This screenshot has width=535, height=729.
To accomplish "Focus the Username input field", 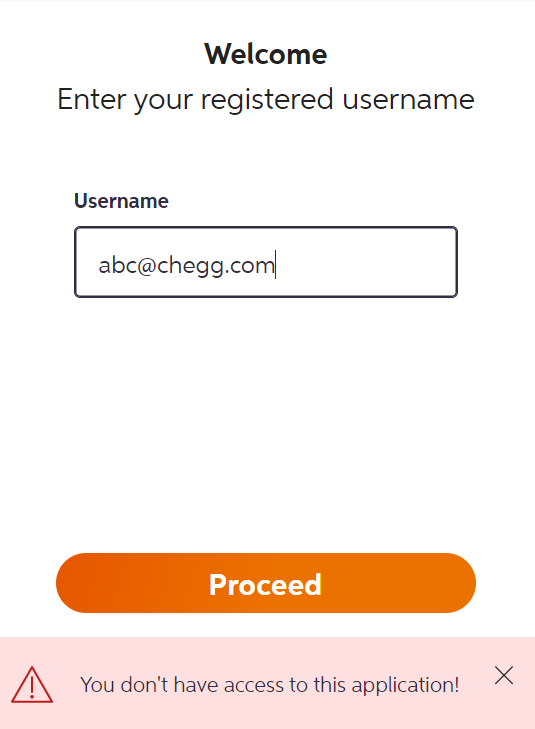I will coord(266,262).
